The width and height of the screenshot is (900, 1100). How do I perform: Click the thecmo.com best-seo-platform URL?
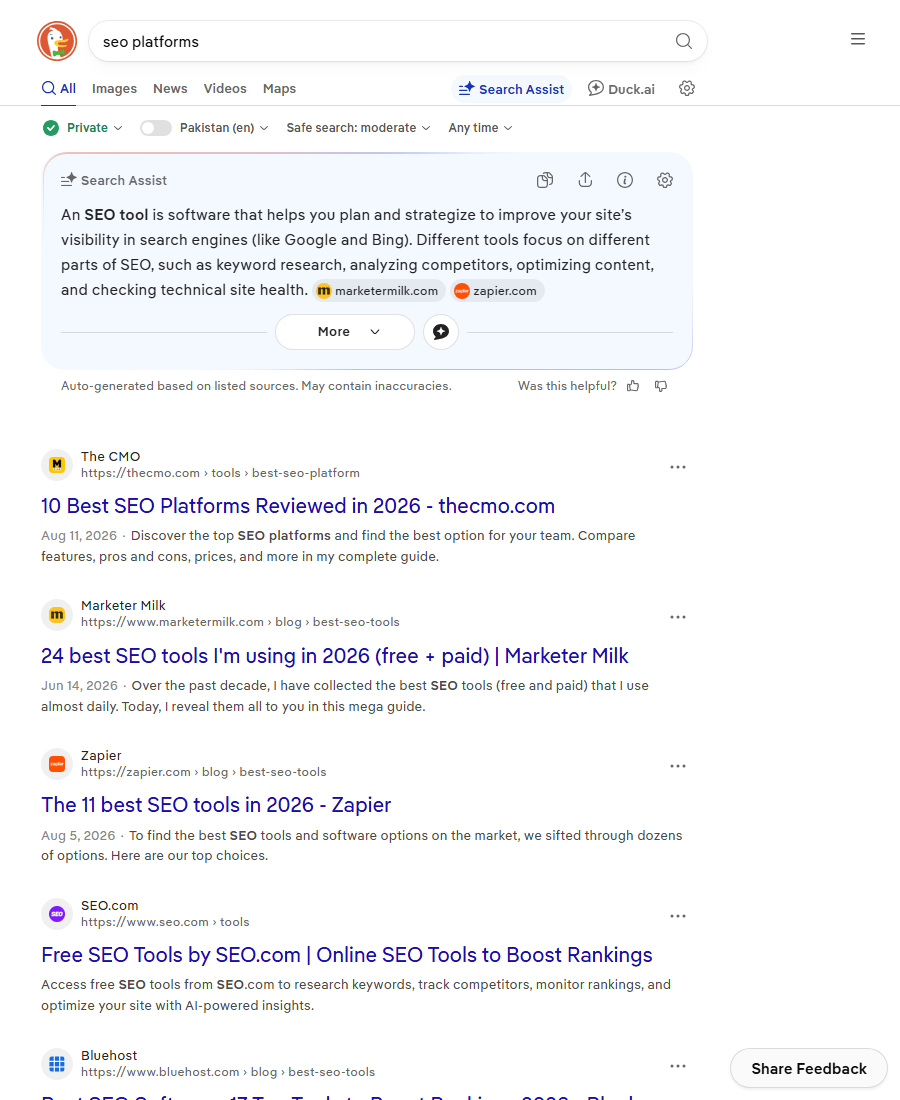220,473
